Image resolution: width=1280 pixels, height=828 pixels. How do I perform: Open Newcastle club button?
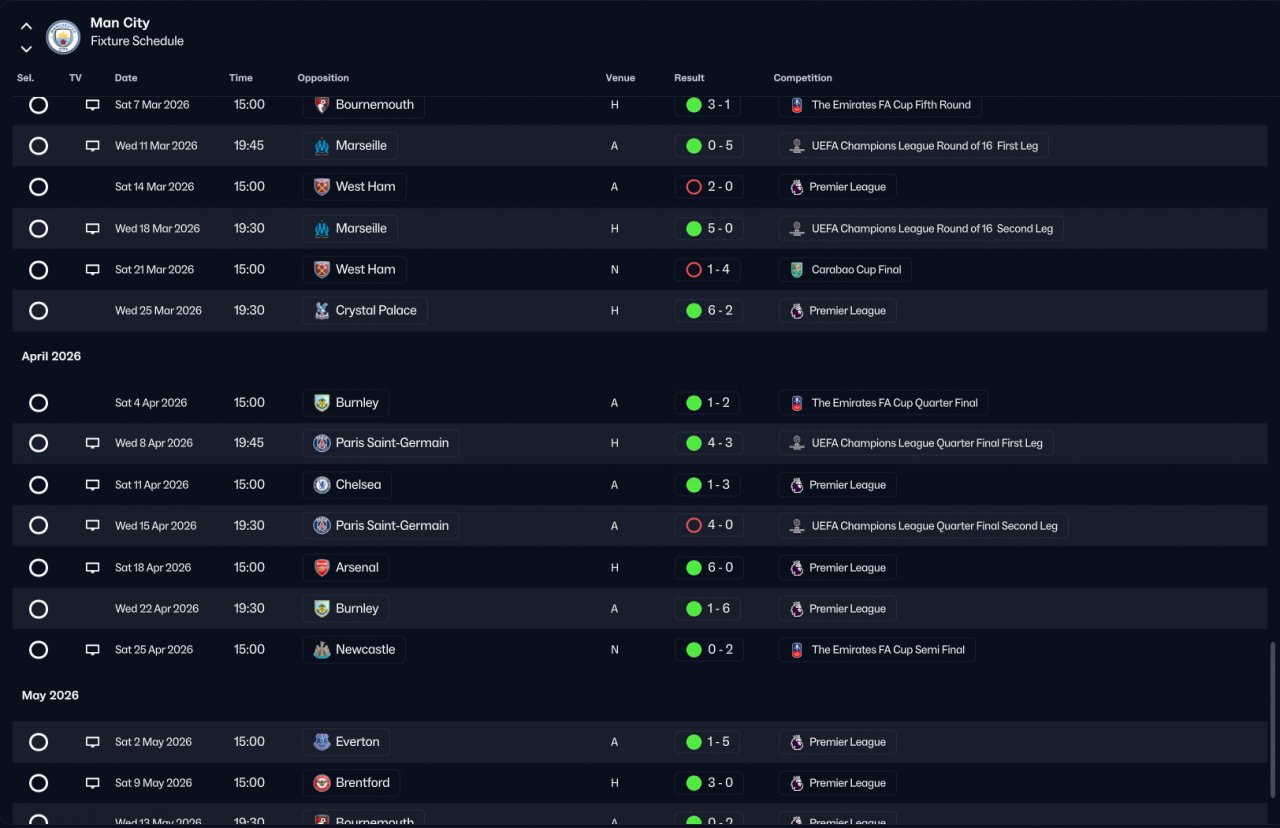click(354, 650)
